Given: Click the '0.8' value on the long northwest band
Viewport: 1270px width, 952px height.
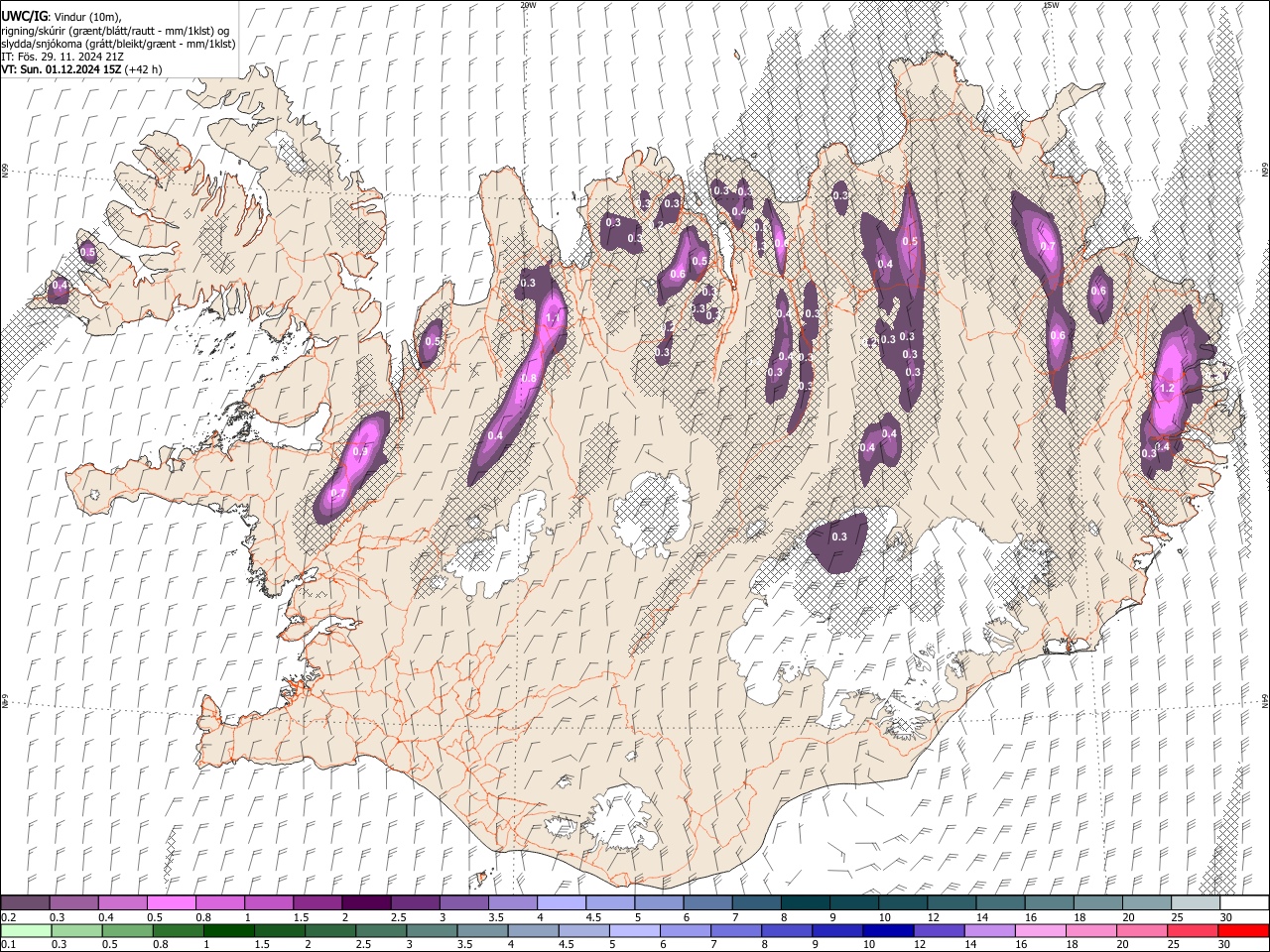Looking at the screenshot, I should pos(529,379).
